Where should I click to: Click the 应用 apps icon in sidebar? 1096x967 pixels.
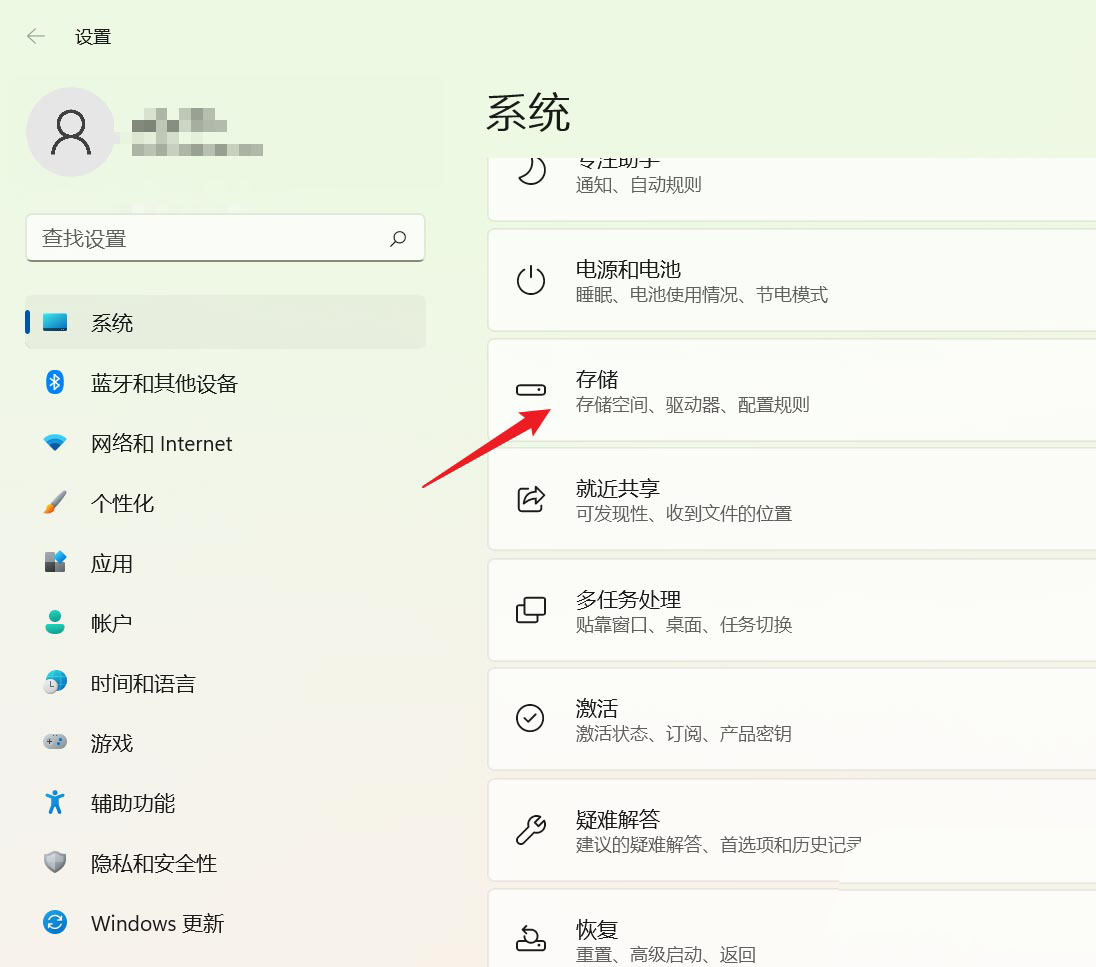coord(53,563)
